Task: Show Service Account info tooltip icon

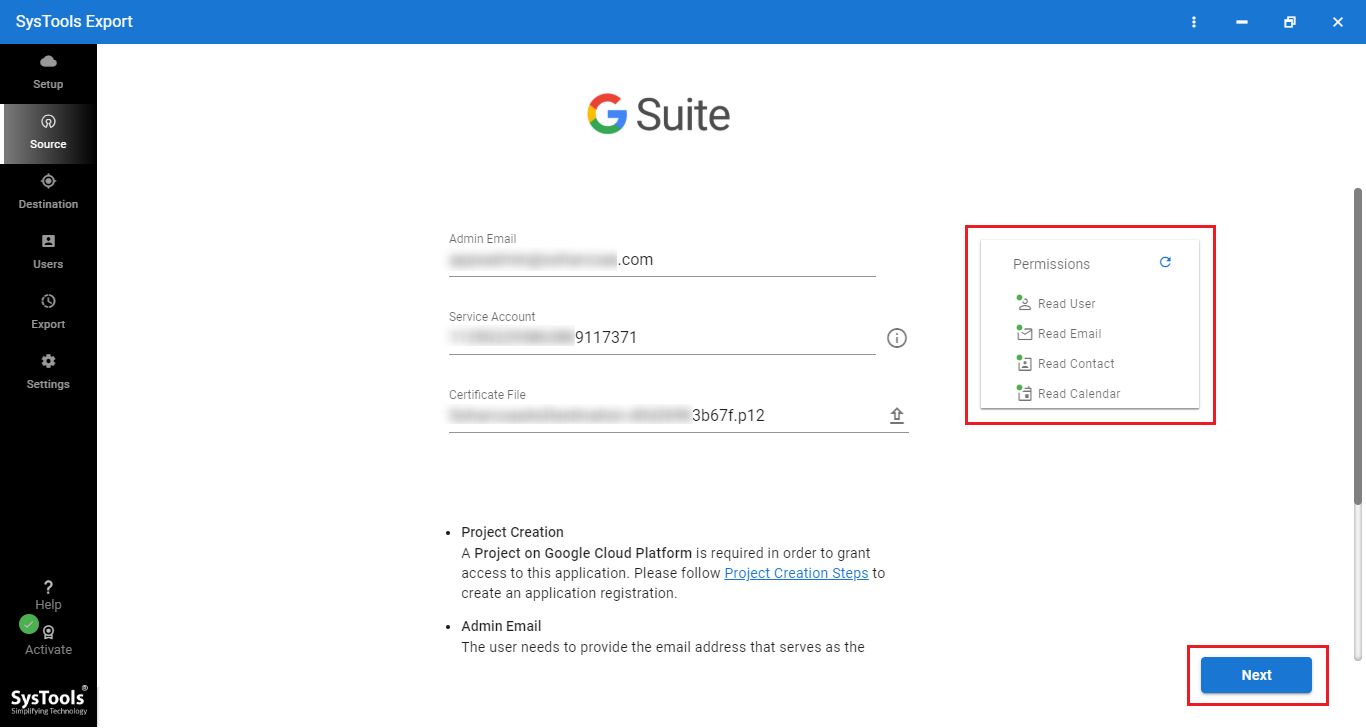Action: click(897, 338)
